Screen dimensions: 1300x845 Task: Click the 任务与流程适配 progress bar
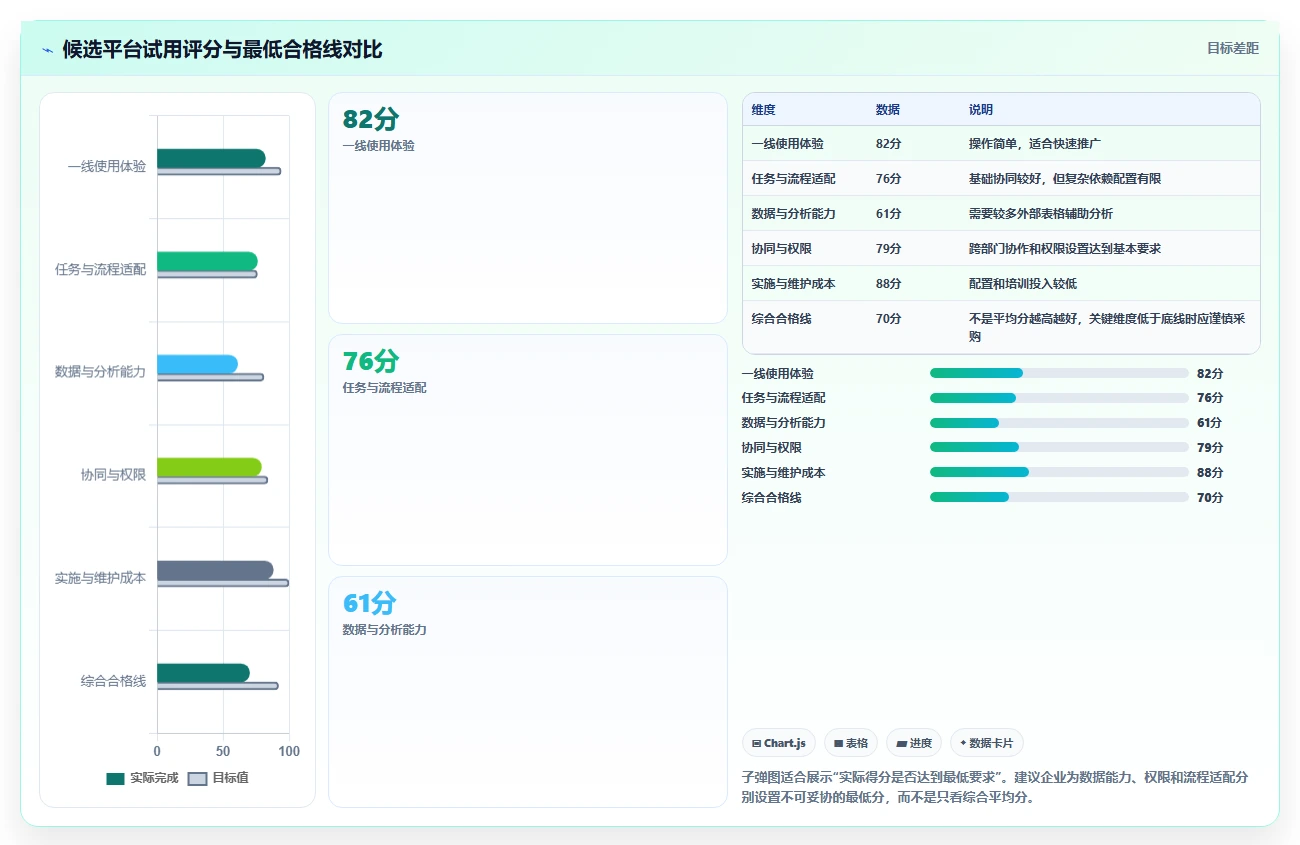click(1059, 398)
